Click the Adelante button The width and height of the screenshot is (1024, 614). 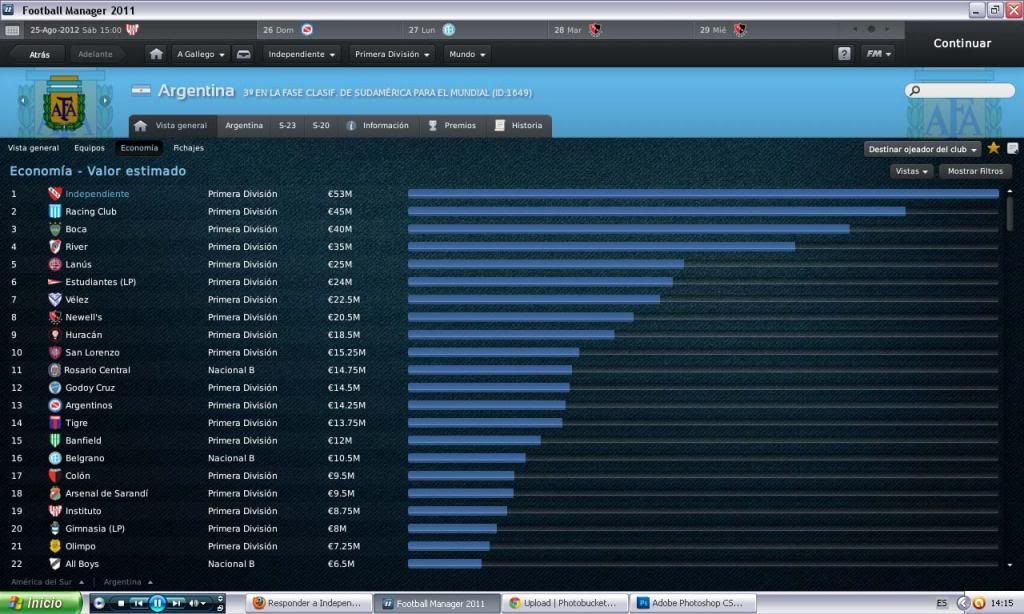click(95, 55)
